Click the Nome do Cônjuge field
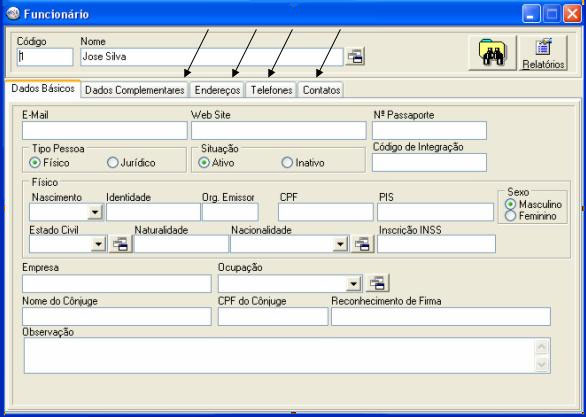The height and width of the screenshot is (417, 586). pyautogui.click(x=117, y=316)
